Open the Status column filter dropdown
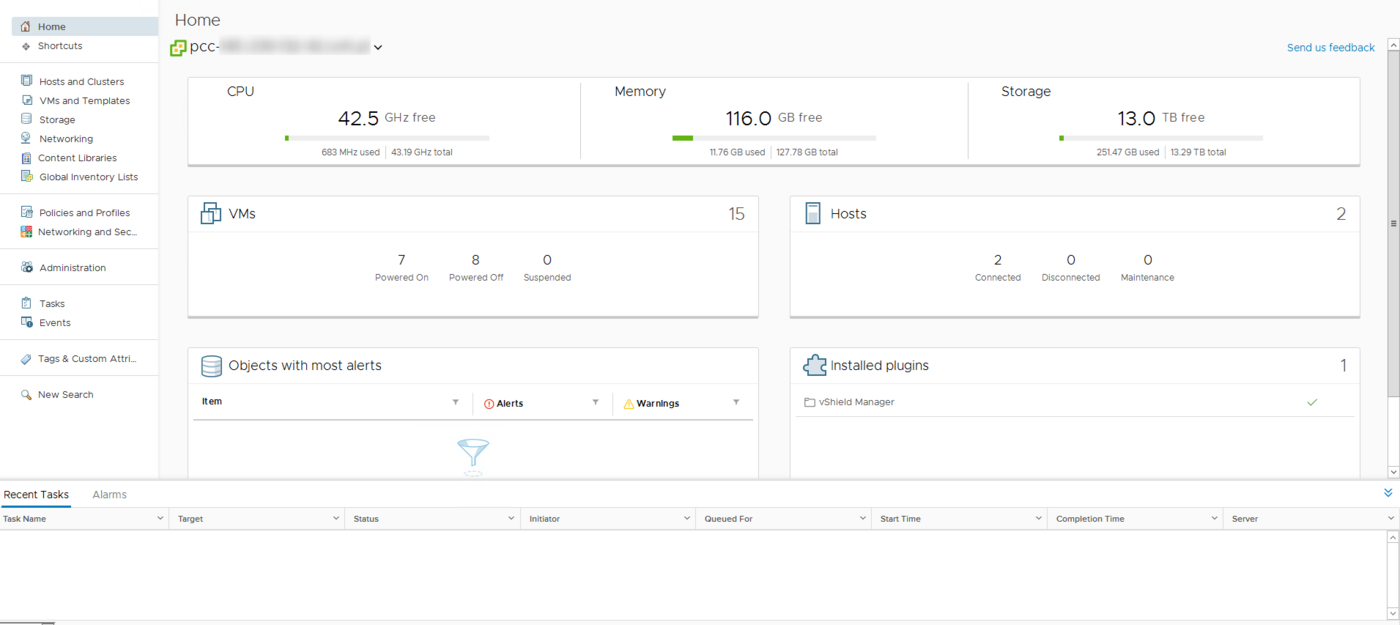The image size is (1400, 625). click(x=513, y=518)
